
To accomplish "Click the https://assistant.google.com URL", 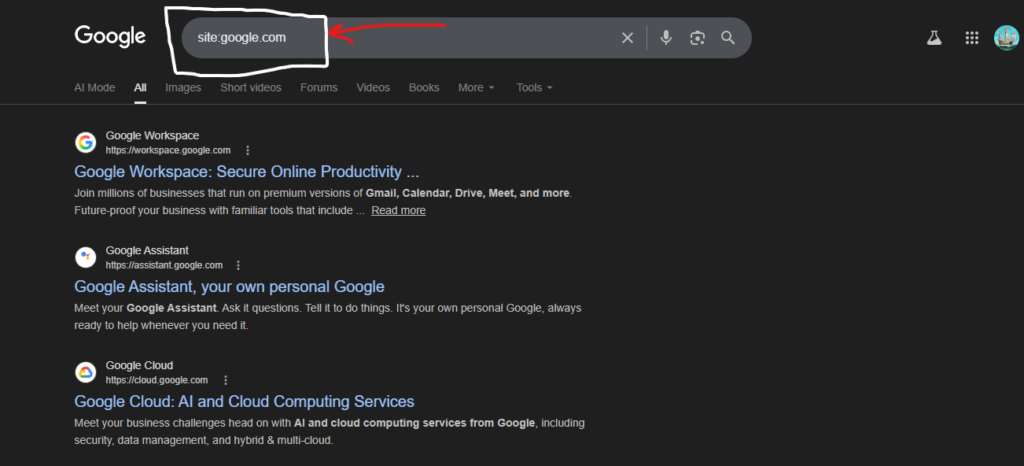I will (x=164, y=265).
